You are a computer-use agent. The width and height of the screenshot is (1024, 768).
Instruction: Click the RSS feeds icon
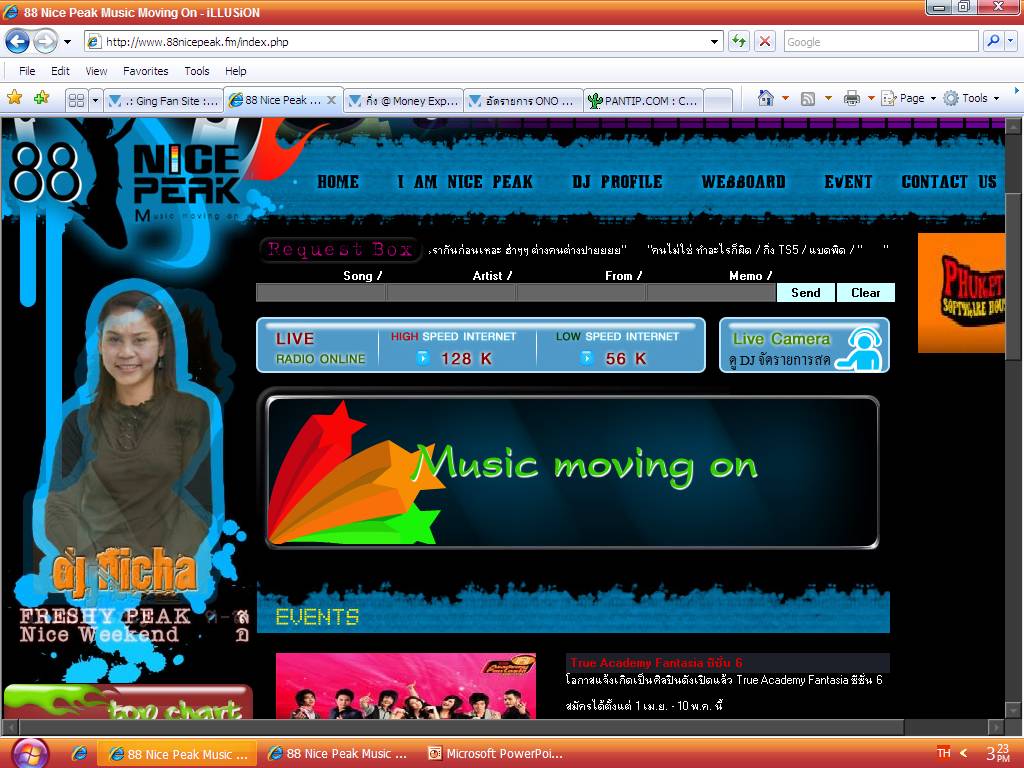(808, 99)
